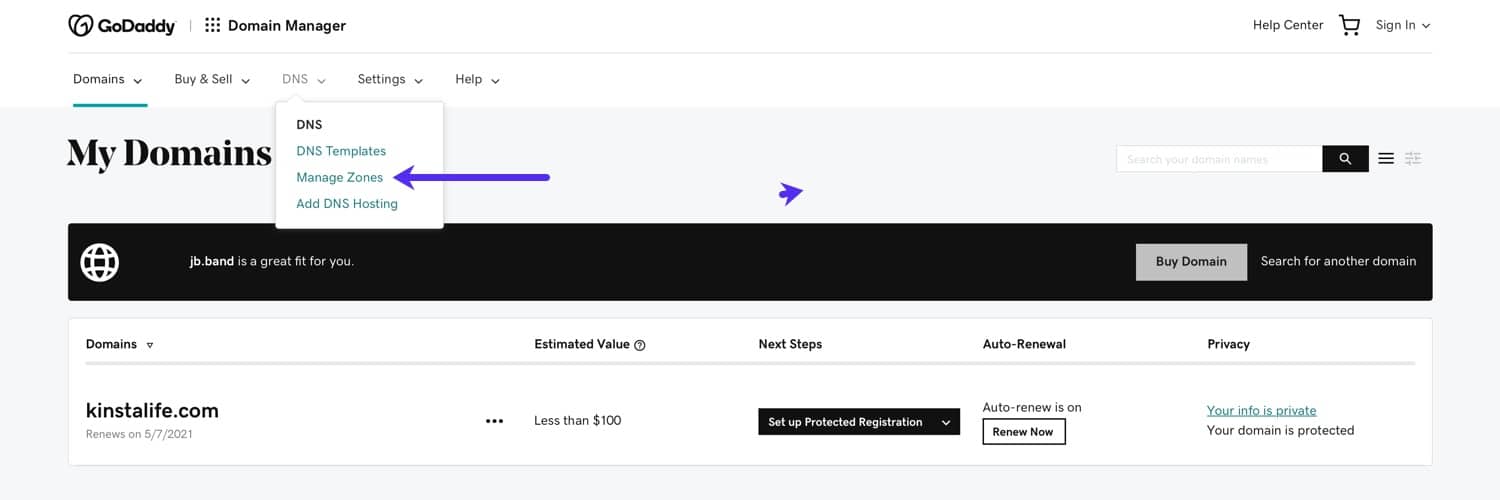Open the filter sliders icon
The height and width of the screenshot is (500, 1500).
point(1413,159)
